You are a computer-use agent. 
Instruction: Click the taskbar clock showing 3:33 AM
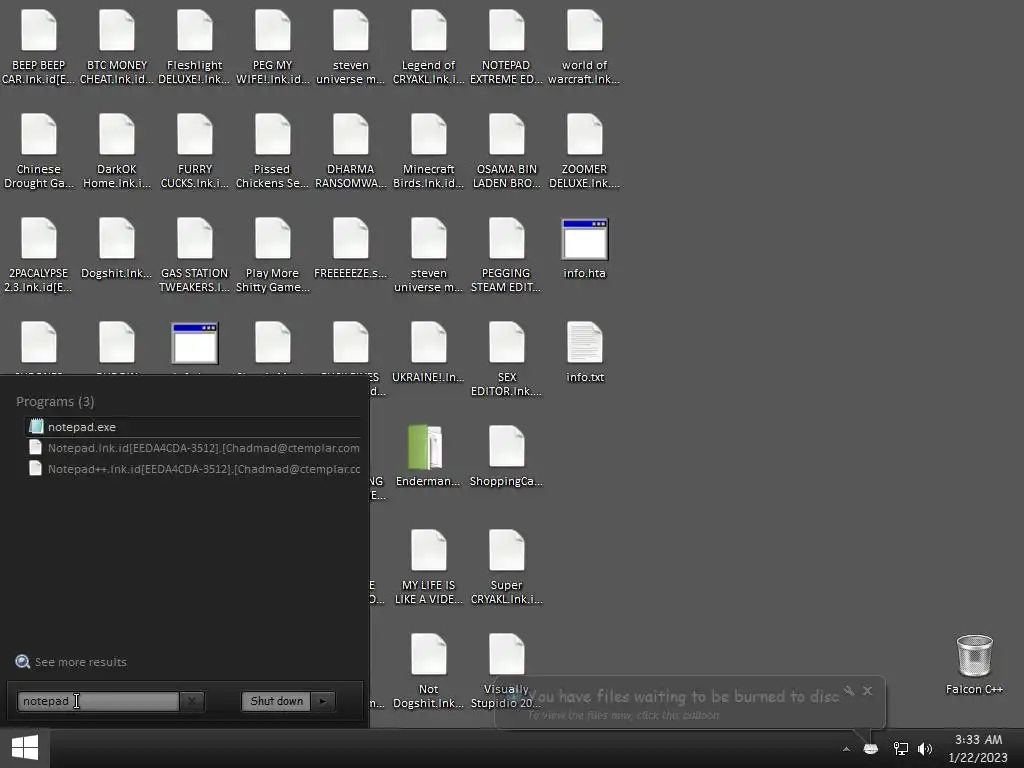coord(978,748)
